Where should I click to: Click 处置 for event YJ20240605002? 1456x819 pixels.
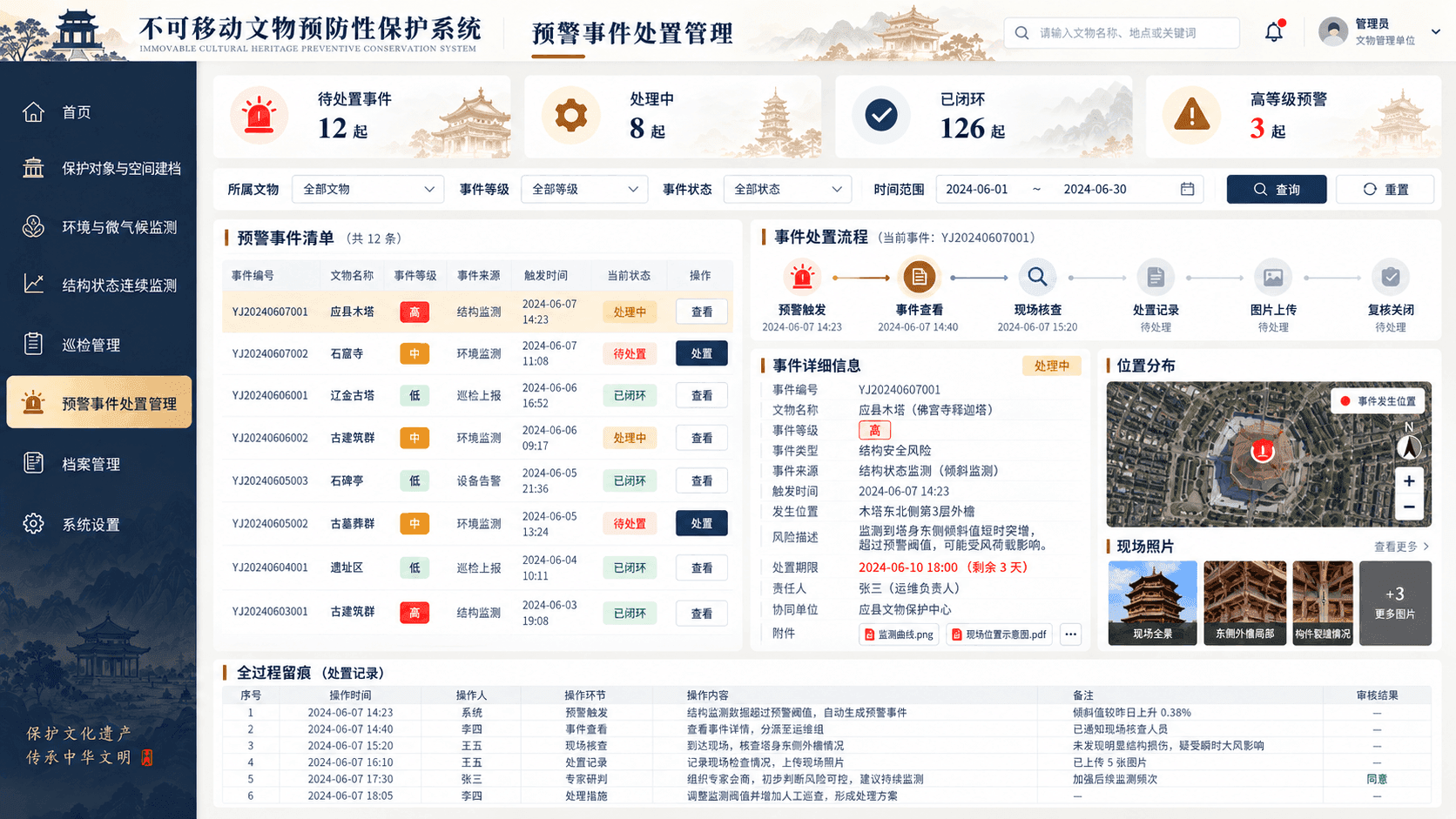pos(701,523)
